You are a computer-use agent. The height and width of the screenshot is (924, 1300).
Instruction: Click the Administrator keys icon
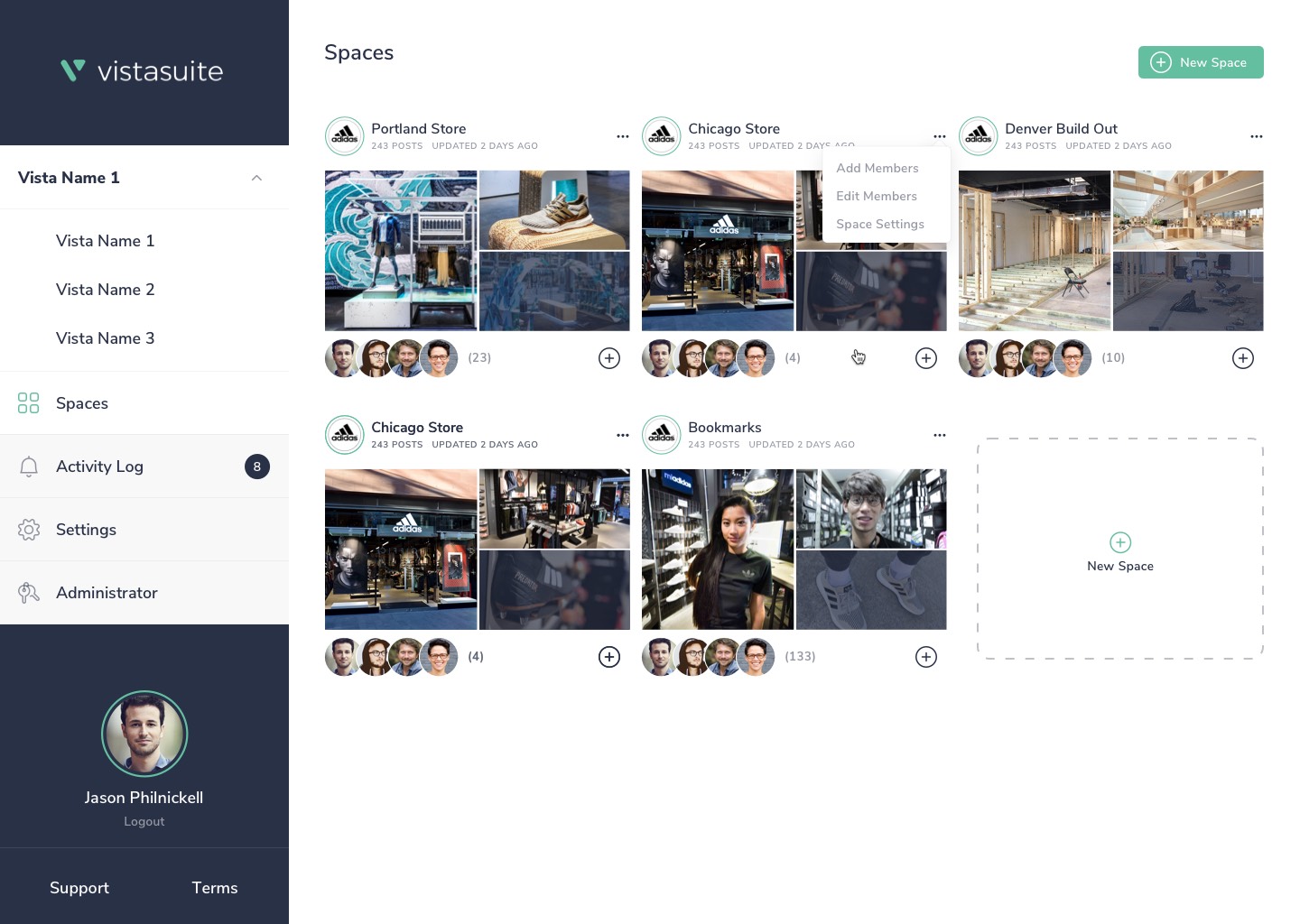[x=29, y=593]
